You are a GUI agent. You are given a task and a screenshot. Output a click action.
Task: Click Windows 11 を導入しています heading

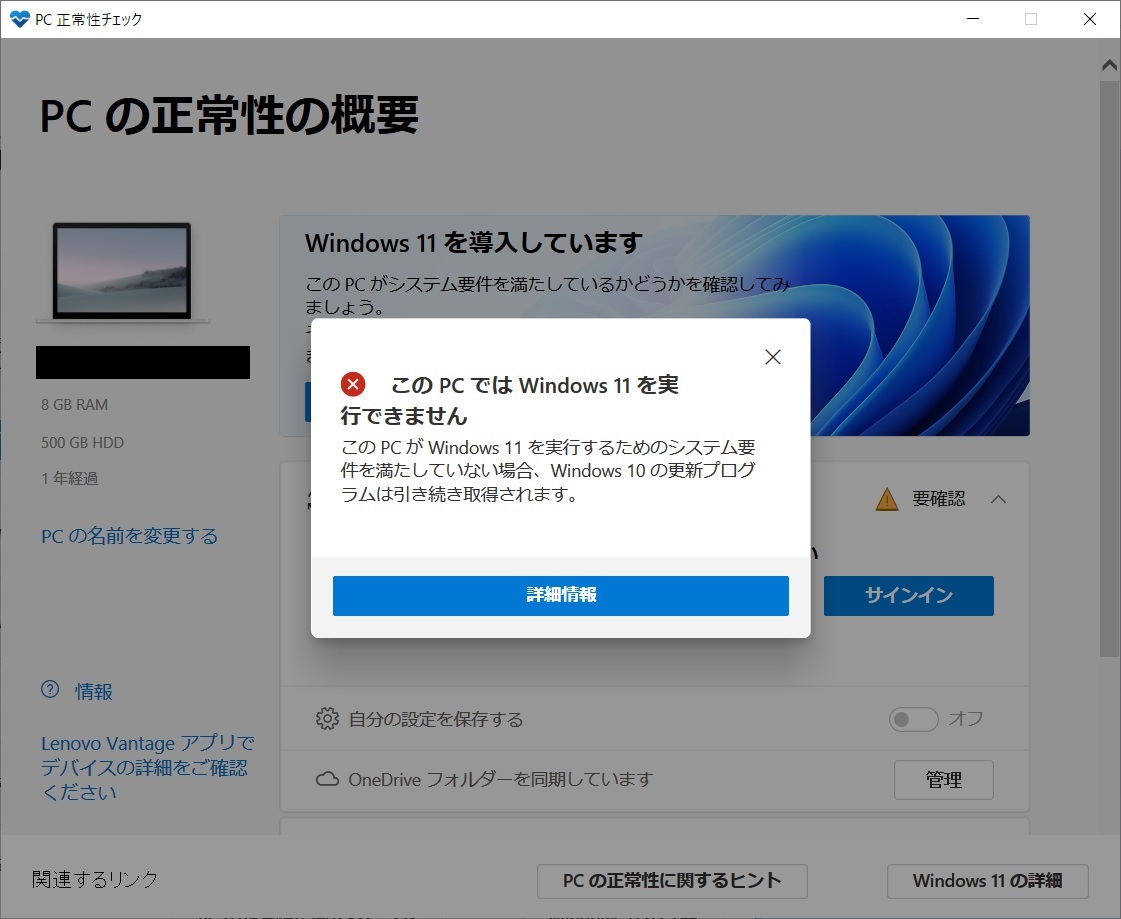[x=474, y=242]
